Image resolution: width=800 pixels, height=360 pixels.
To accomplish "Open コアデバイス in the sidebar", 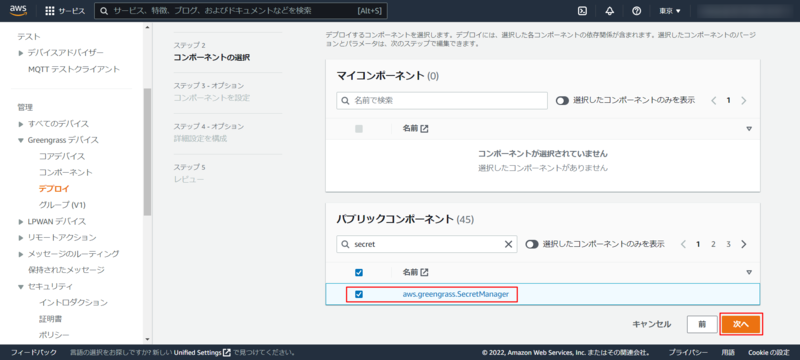I will pyautogui.click(x=62, y=157).
